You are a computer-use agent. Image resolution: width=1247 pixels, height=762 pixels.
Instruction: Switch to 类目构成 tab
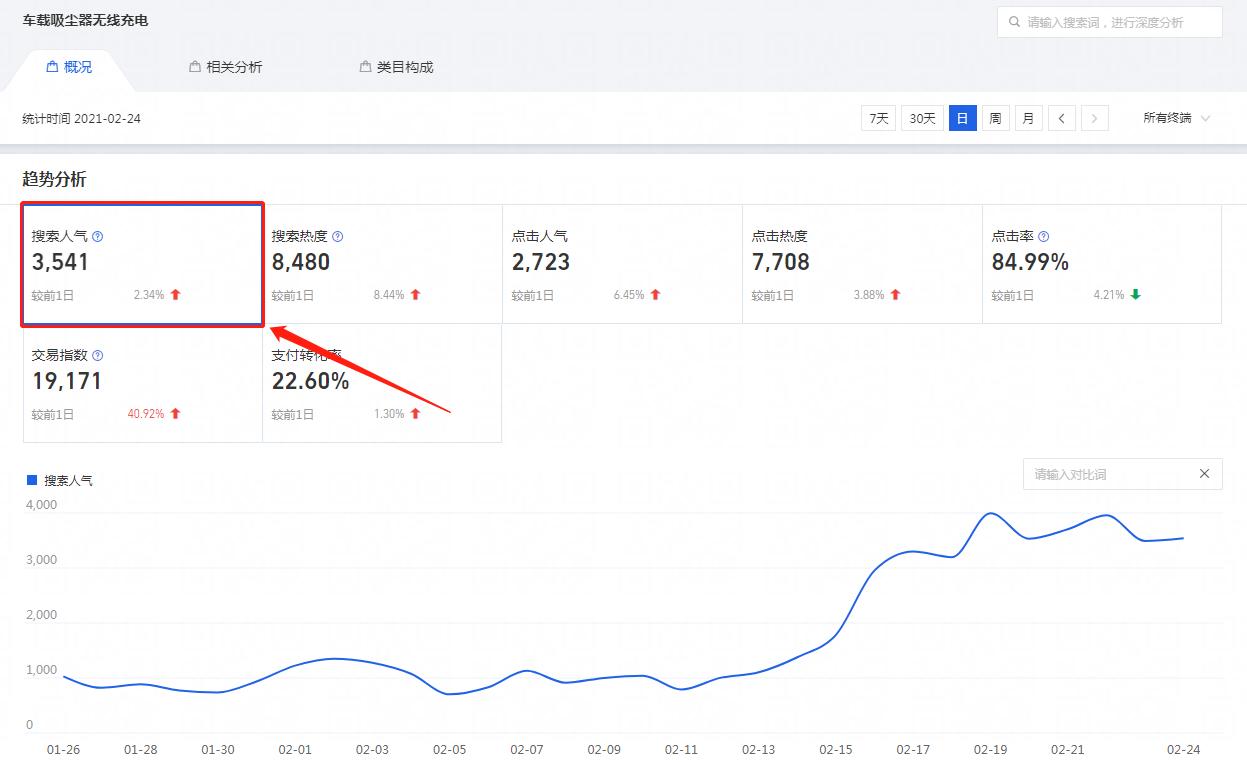396,67
